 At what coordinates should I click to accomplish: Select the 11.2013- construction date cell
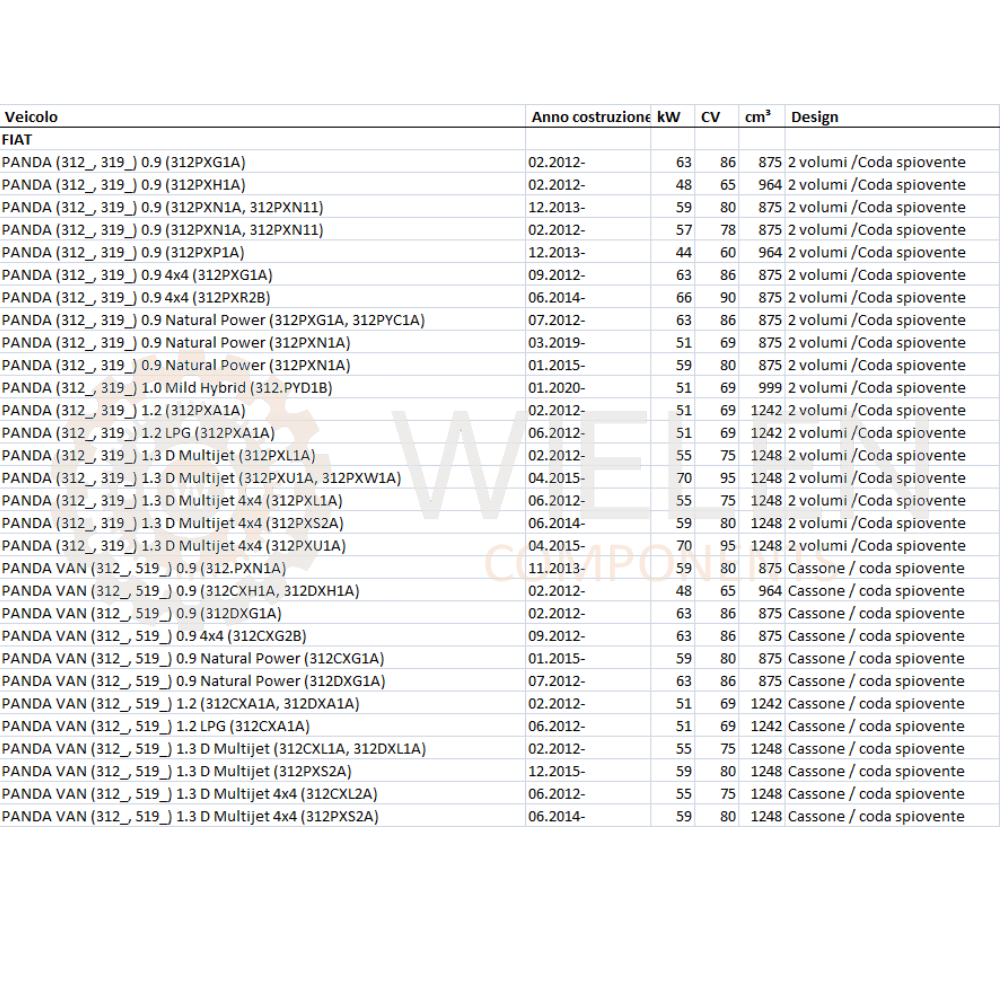coord(588,568)
